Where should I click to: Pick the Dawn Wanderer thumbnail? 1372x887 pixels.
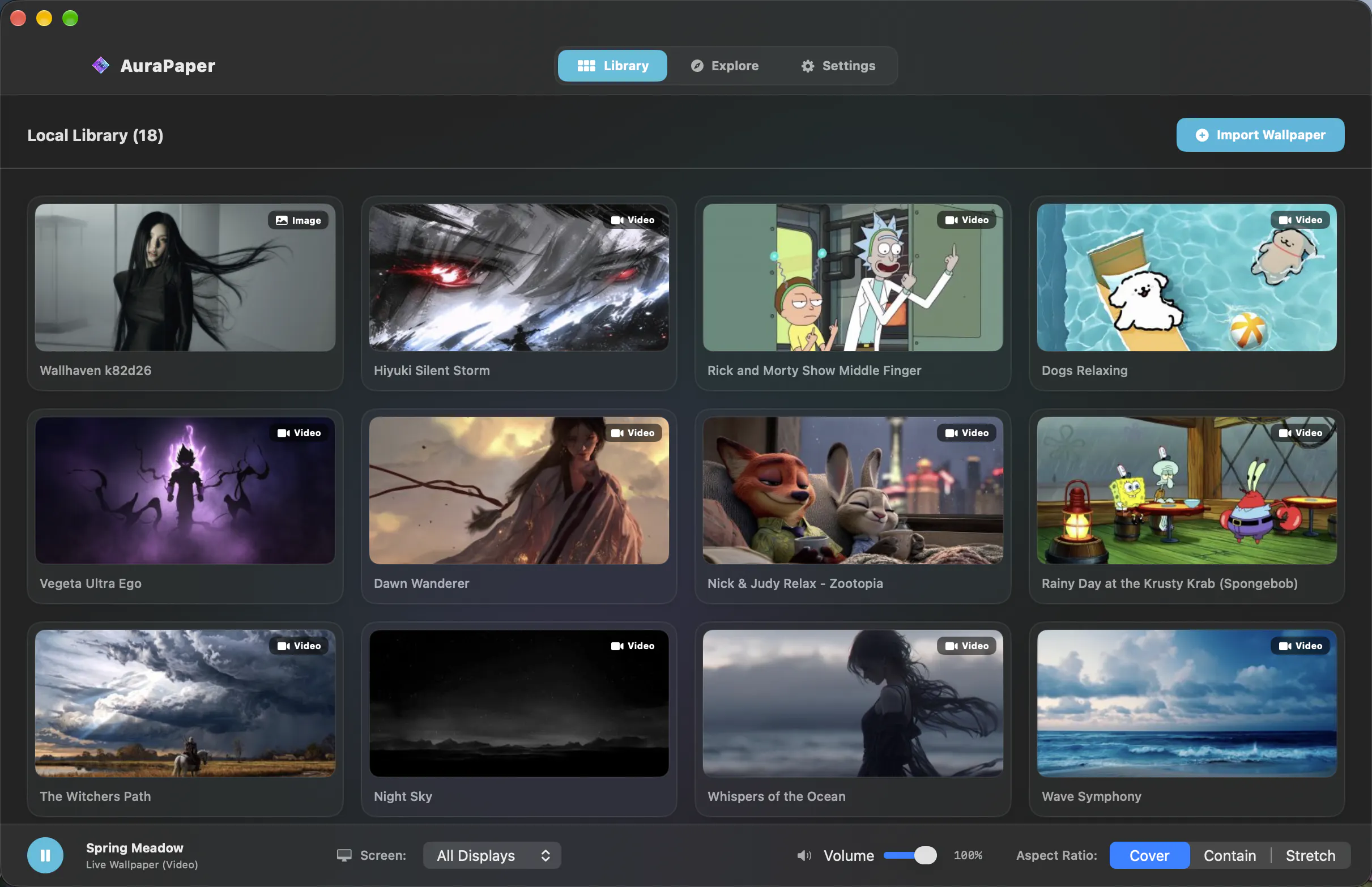[x=519, y=490]
